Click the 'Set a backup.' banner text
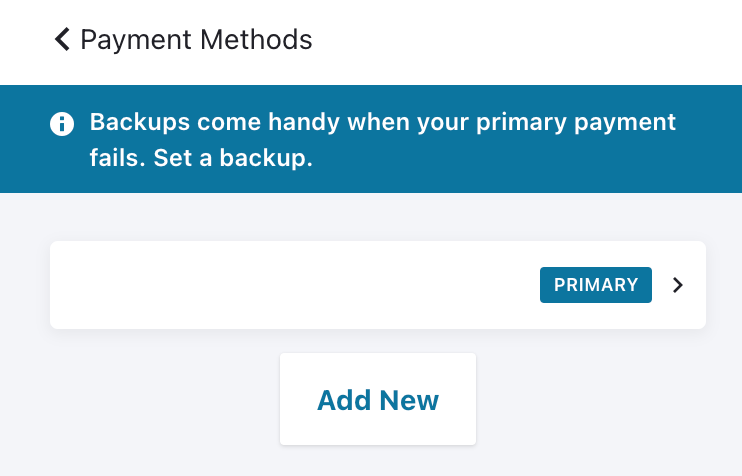The height and width of the screenshot is (476, 742). pos(233,158)
